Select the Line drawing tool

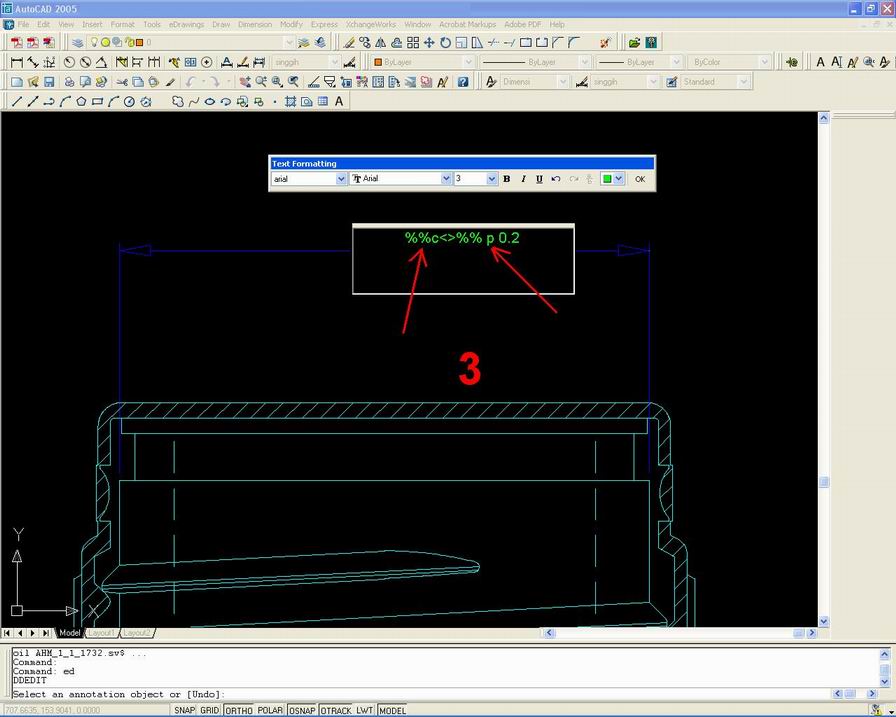(x=16, y=101)
